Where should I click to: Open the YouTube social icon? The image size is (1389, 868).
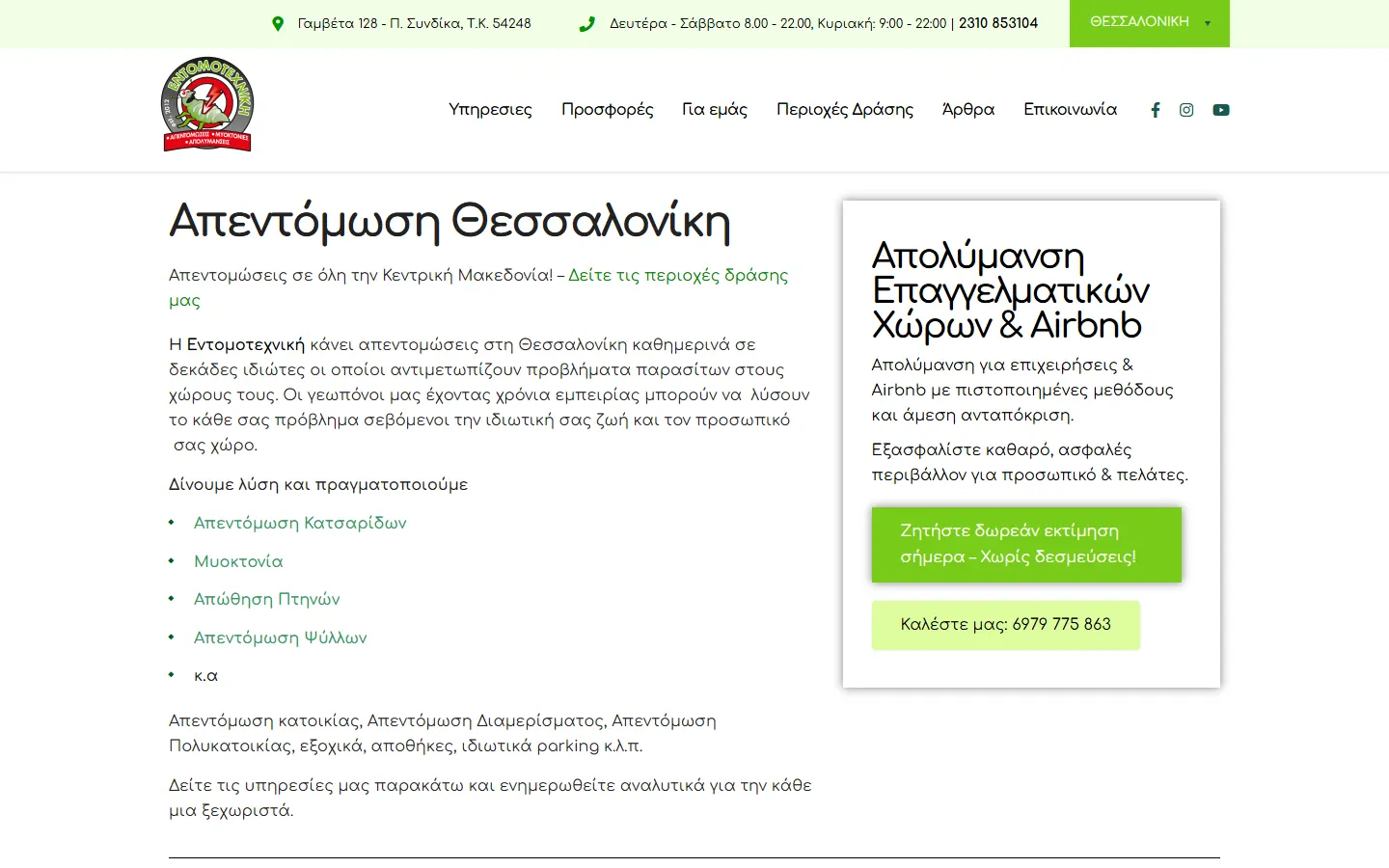coord(1221,110)
